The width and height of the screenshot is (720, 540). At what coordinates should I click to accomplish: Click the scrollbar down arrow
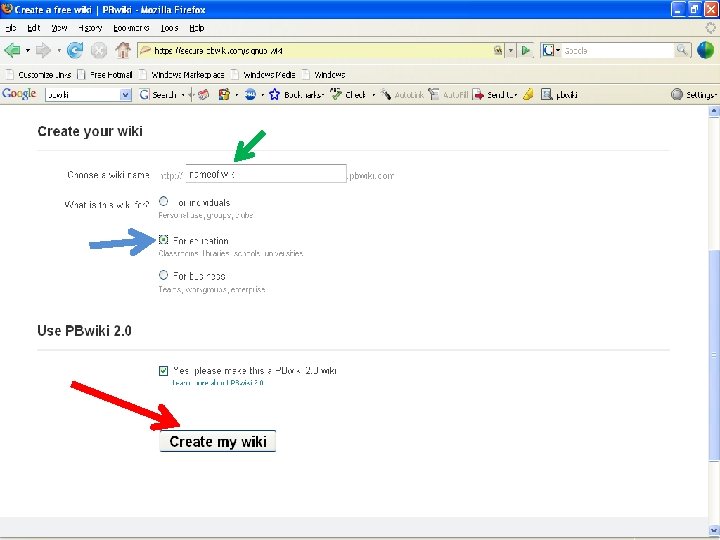714,530
